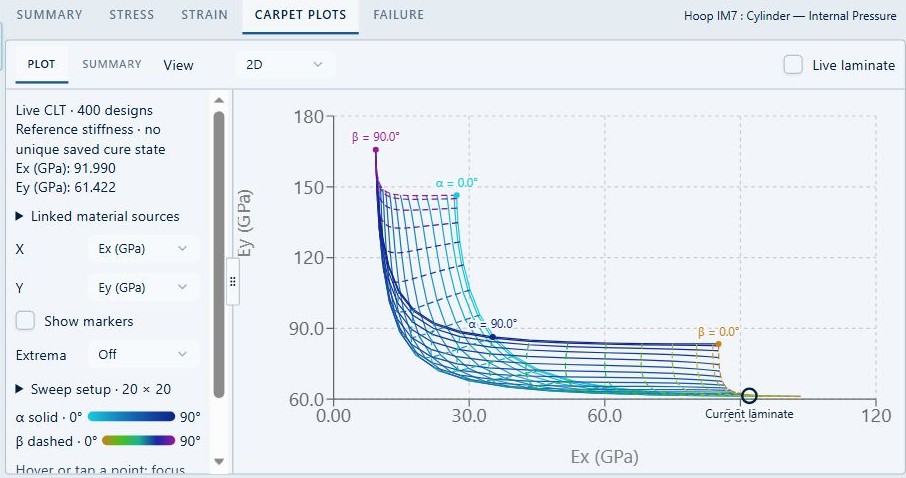Enable the Live laminate checkbox
This screenshot has height=478, width=906.
pyautogui.click(x=793, y=65)
